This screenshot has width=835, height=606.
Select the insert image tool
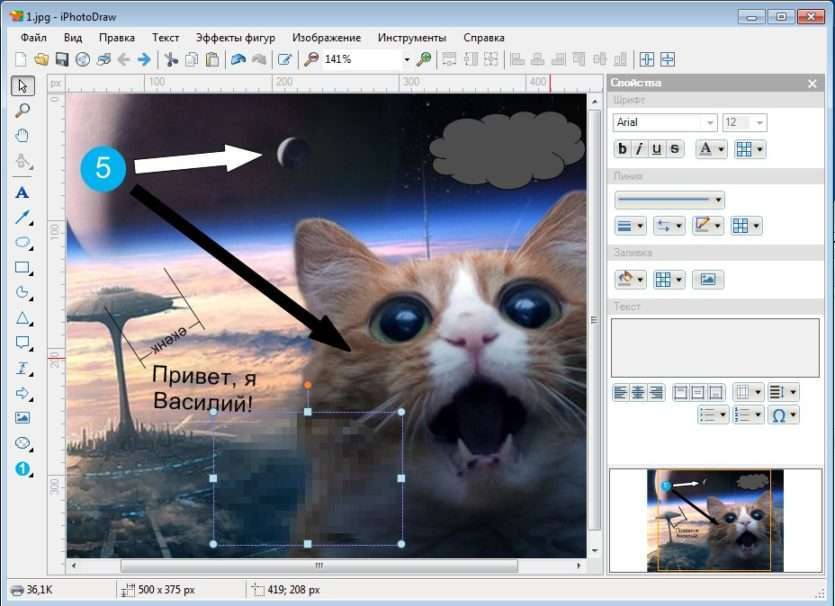tap(22, 418)
